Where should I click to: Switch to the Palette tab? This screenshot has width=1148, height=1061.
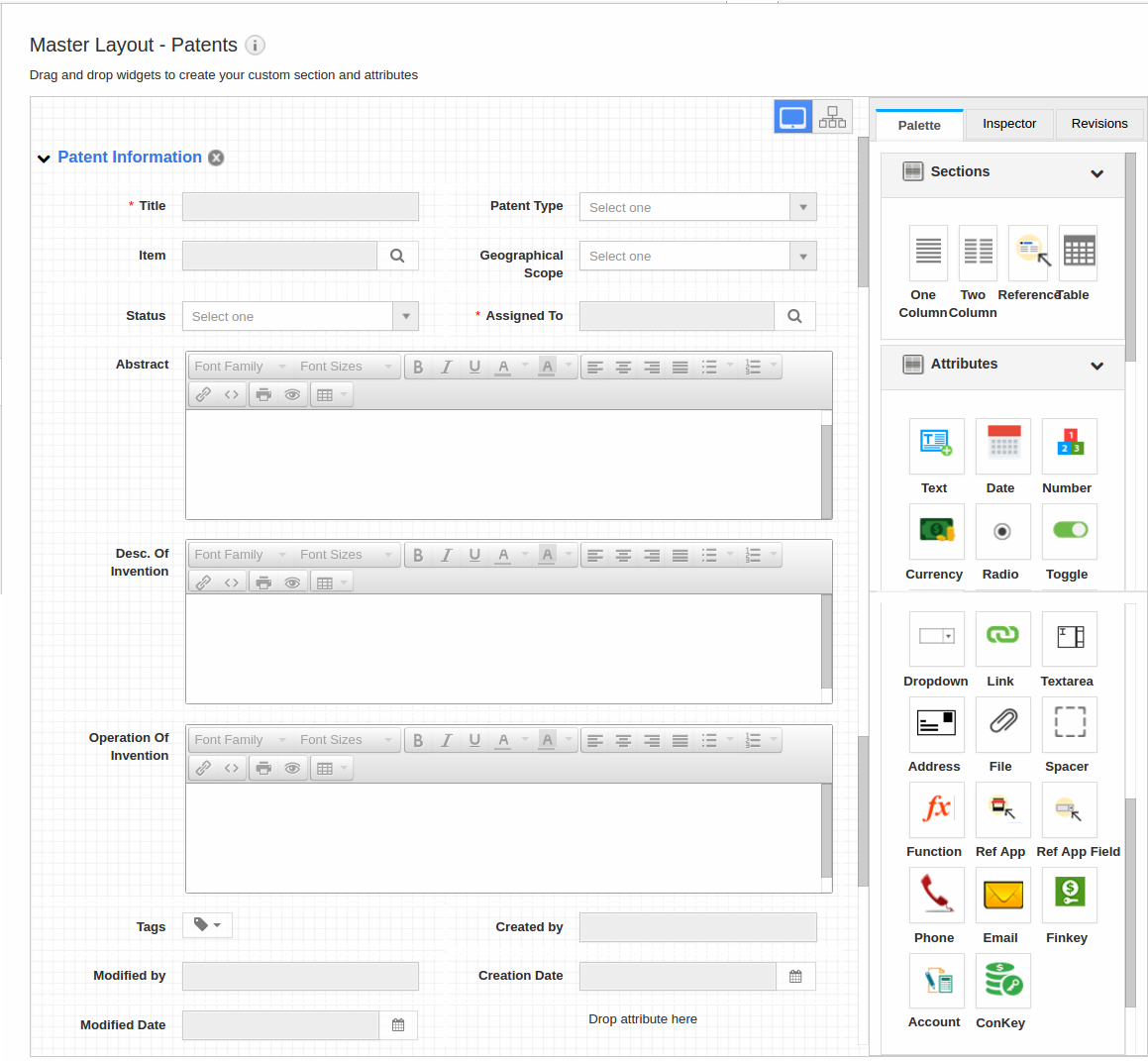[x=919, y=125]
